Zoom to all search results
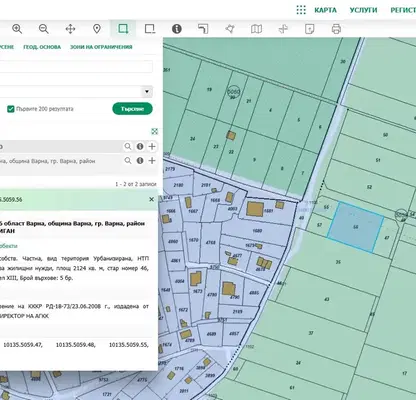The height and width of the screenshot is (400, 416). [154, 131]
